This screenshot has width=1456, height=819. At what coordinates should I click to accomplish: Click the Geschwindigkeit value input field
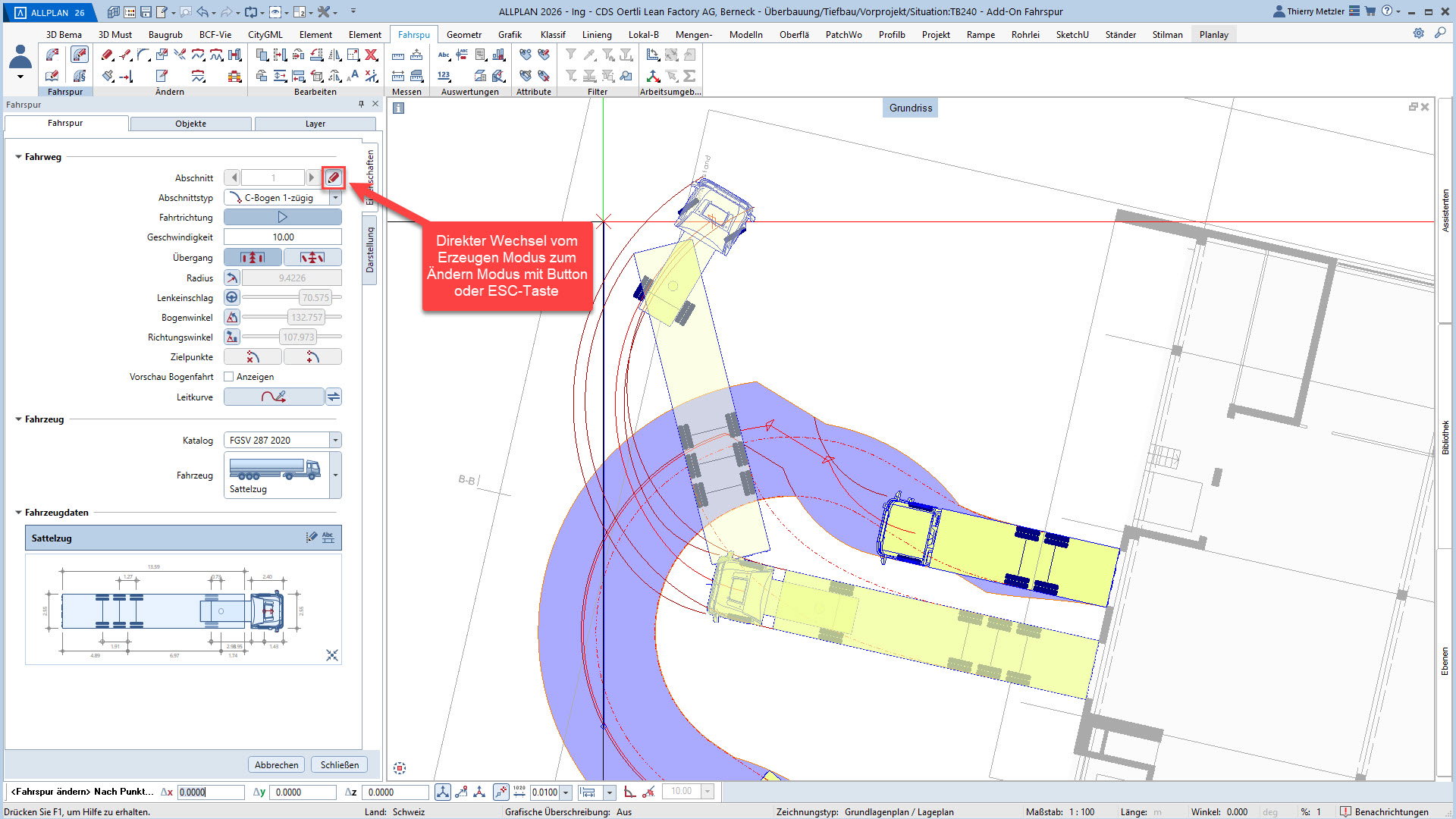283,237
